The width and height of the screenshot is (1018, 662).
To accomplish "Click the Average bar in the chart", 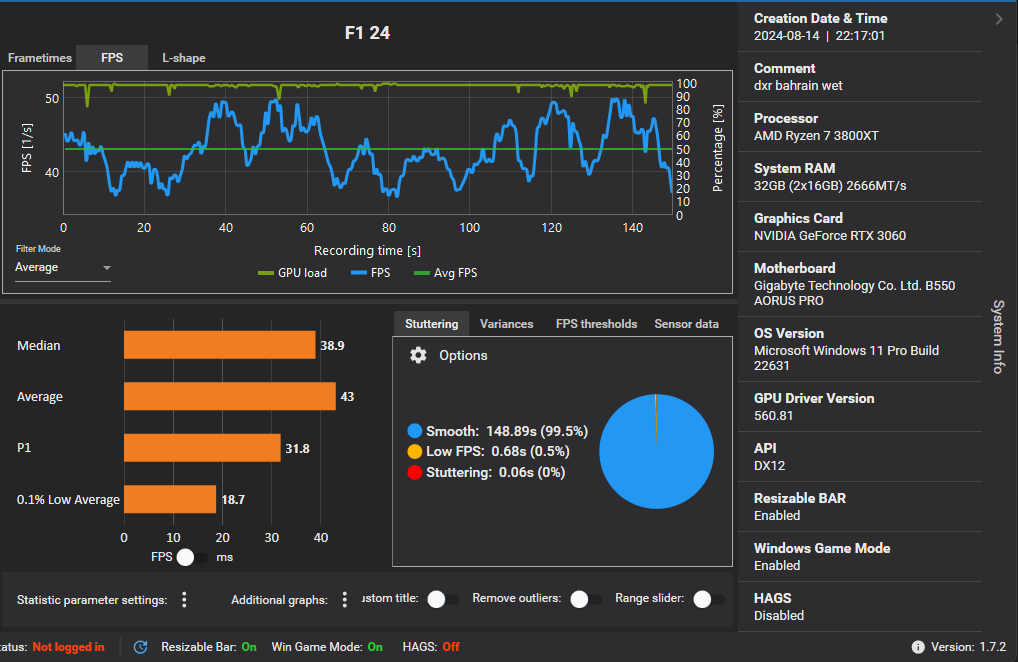I will coord(230,396).
